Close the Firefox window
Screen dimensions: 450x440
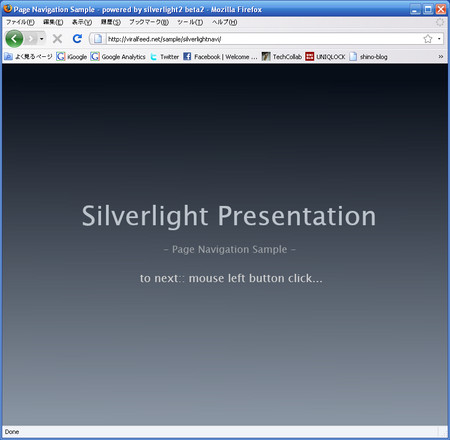[441, 9]
